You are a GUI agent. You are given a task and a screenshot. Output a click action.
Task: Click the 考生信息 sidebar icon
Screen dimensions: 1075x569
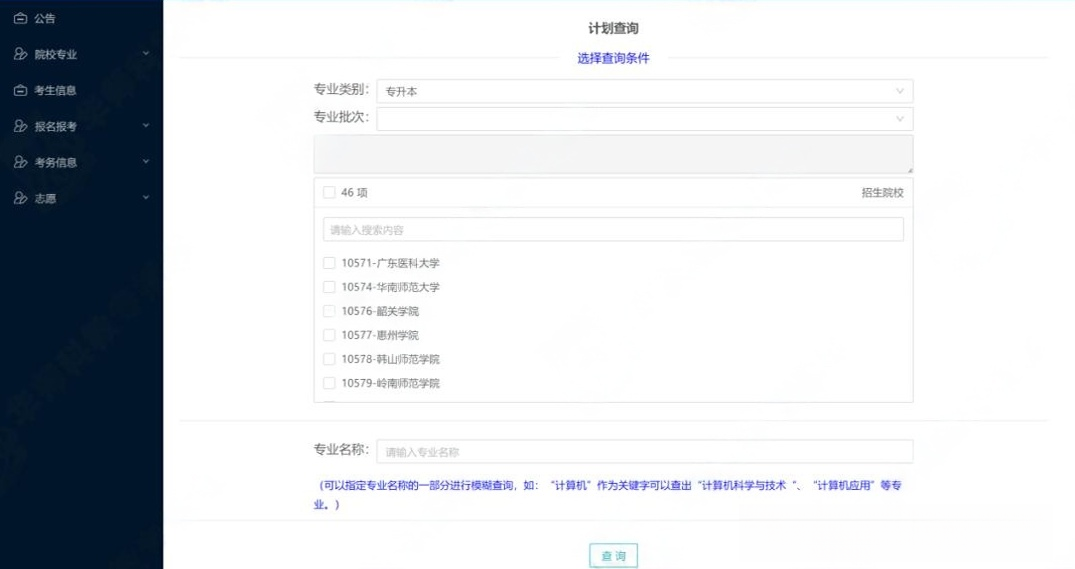point(20,91)
